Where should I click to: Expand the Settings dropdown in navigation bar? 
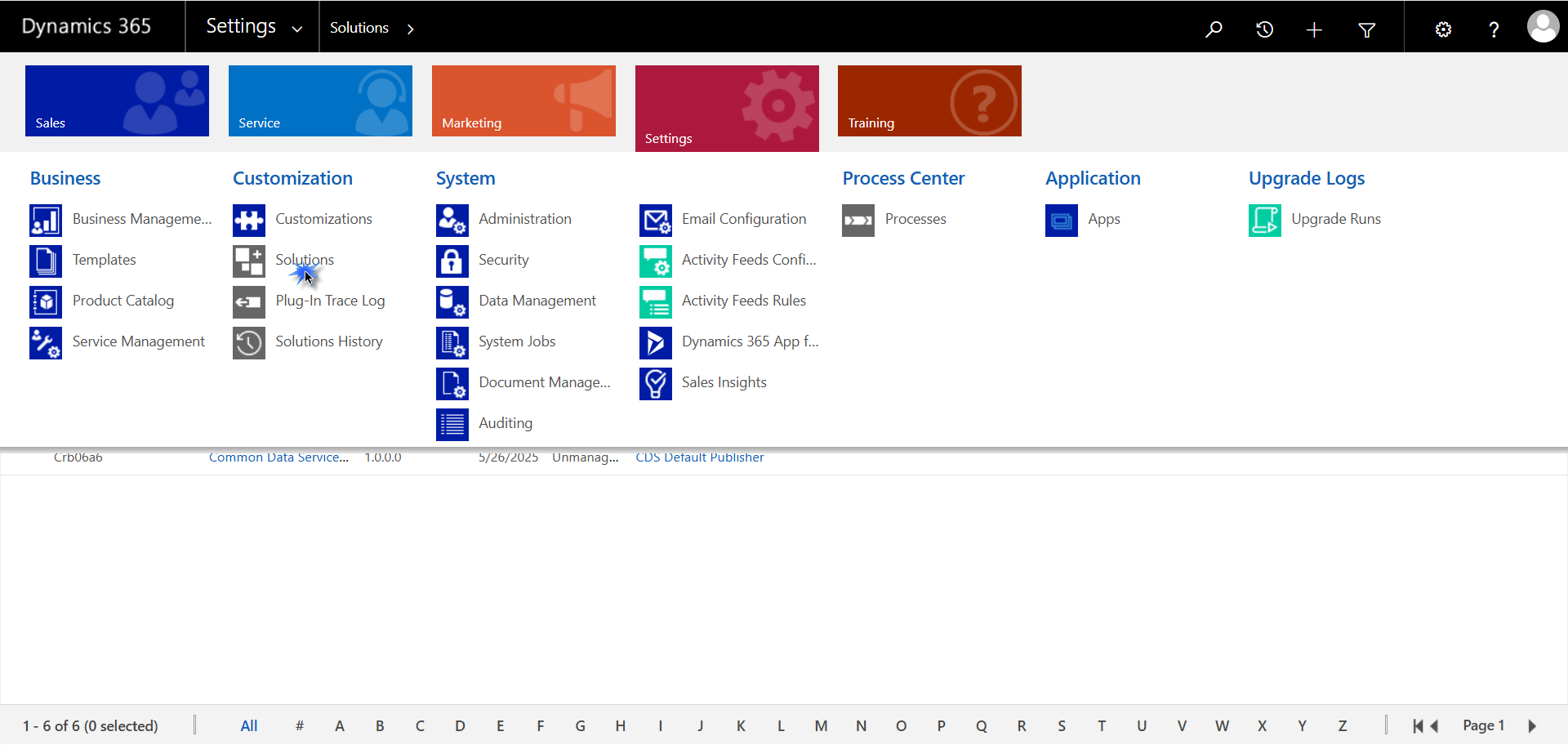(297, 29)
